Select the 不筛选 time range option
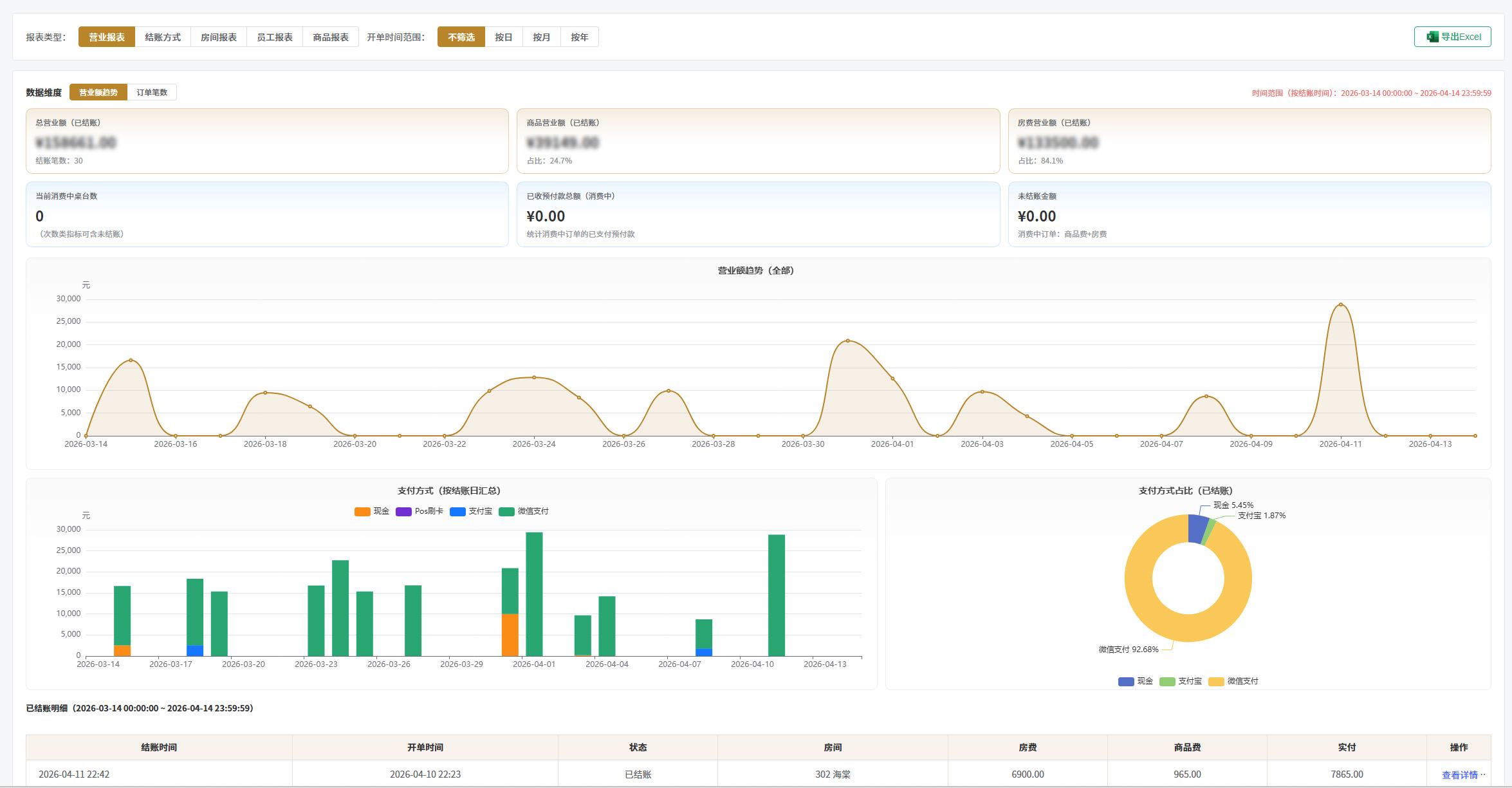 click(x=461, y=37)
